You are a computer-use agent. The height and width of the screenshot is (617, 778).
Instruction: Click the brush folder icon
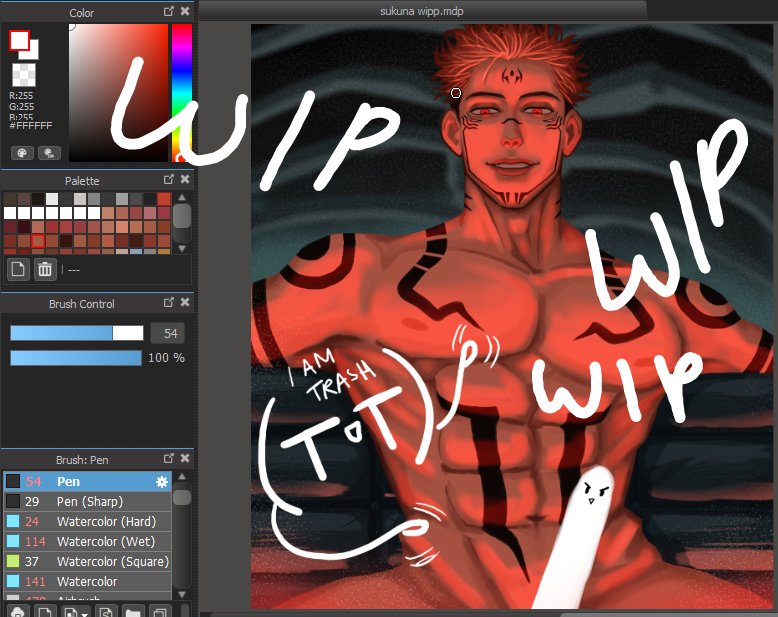(x=133, y=611)
